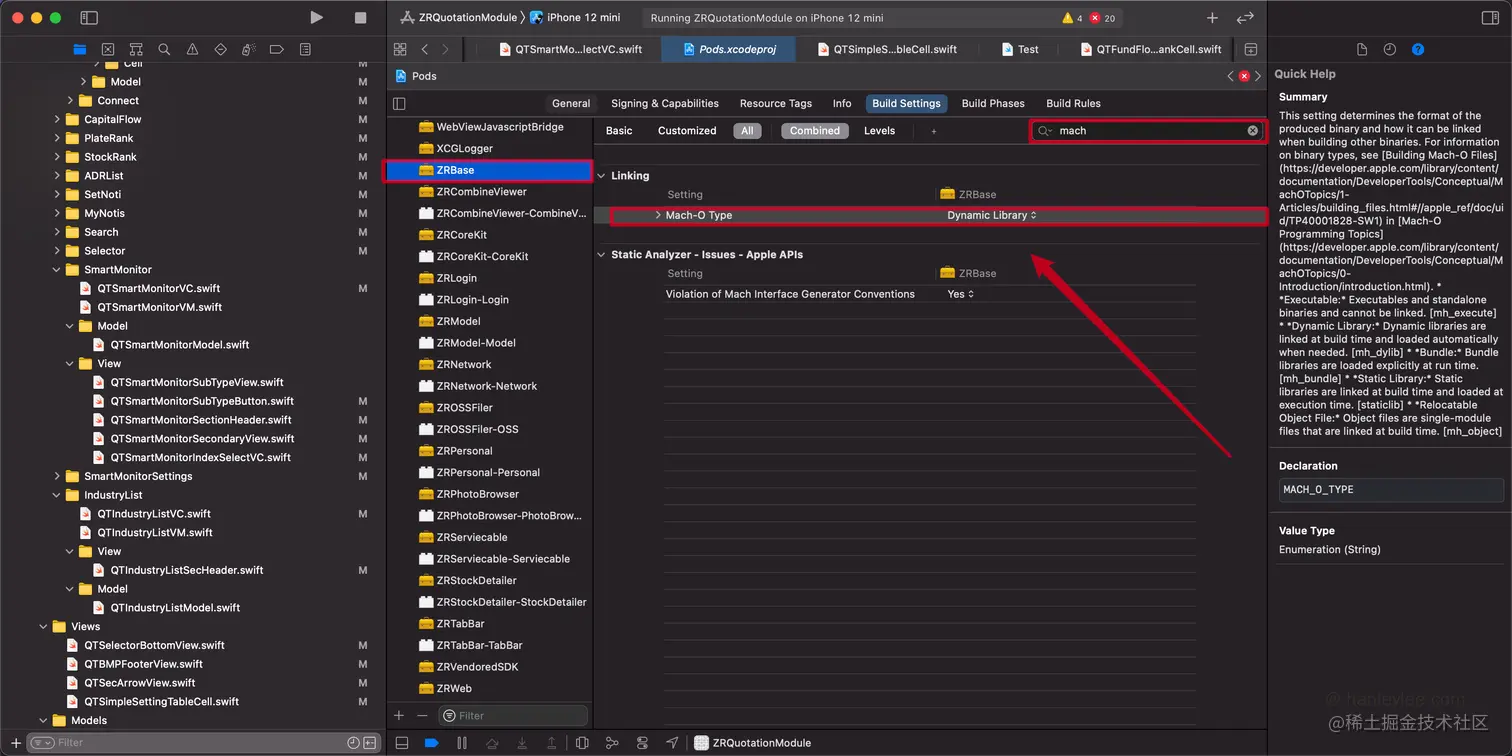1512x756 pixels.
Task: Go back in editor history
Action: pos(425,49)
